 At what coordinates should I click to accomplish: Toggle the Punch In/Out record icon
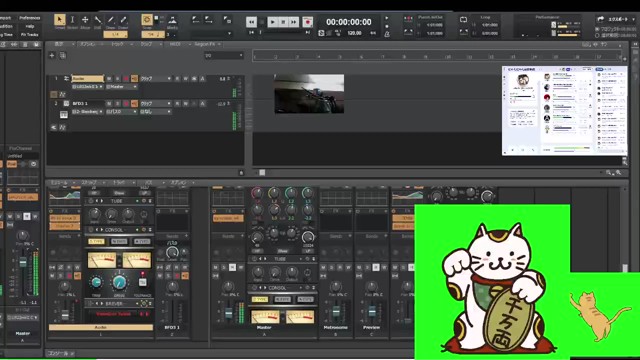click(408, 19)
